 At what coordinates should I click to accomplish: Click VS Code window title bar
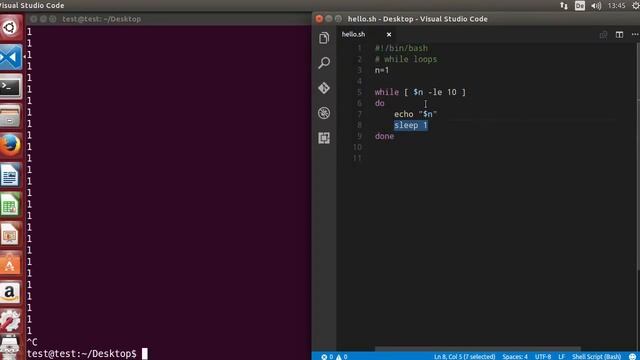(476, 19)
